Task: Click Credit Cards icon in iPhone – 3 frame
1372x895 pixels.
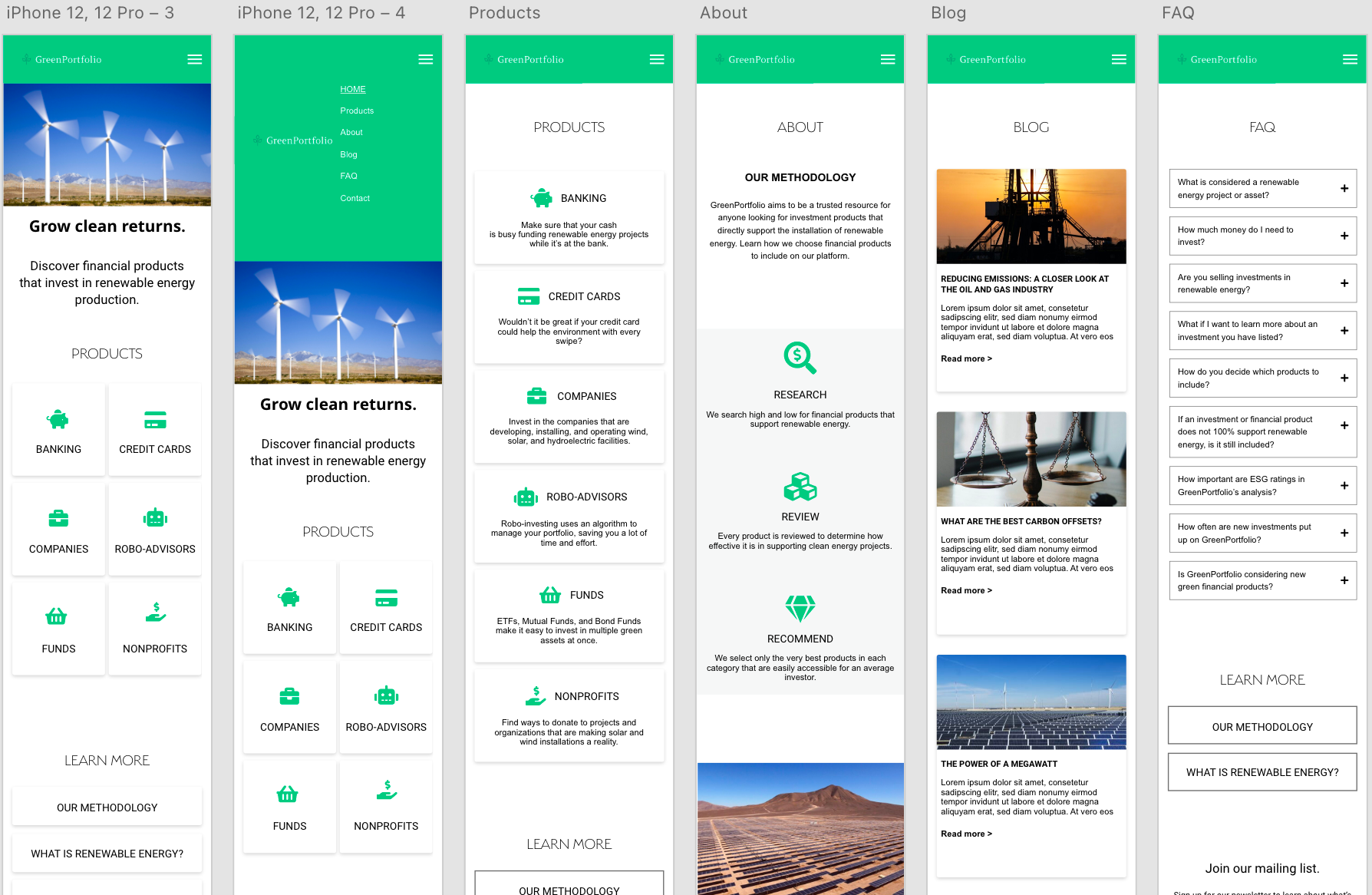Action: (x=155, y=420)
